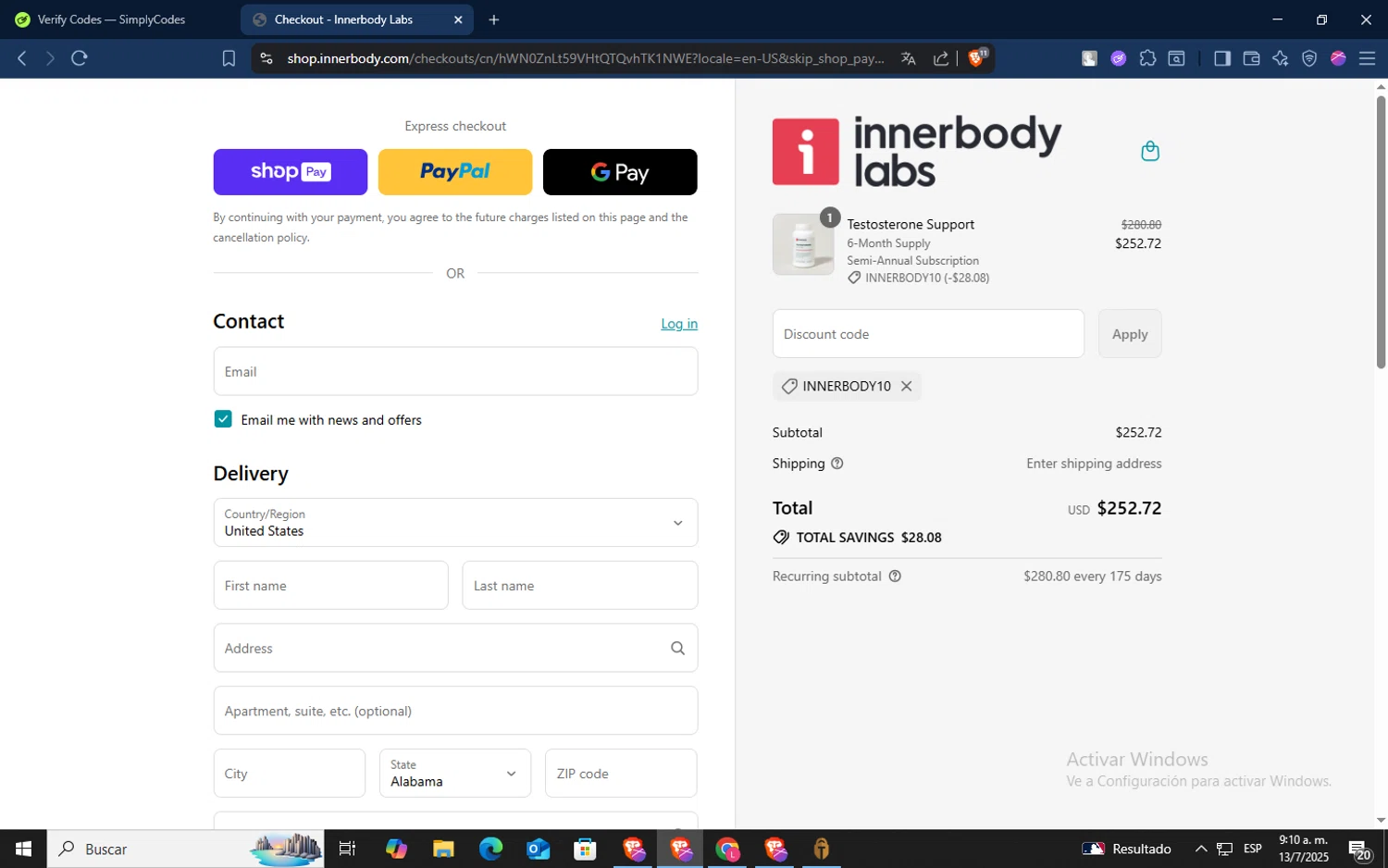Screen dimensions: 1388x868
Task: Open the Brave Wallet icon
Action: (1251, 58)
